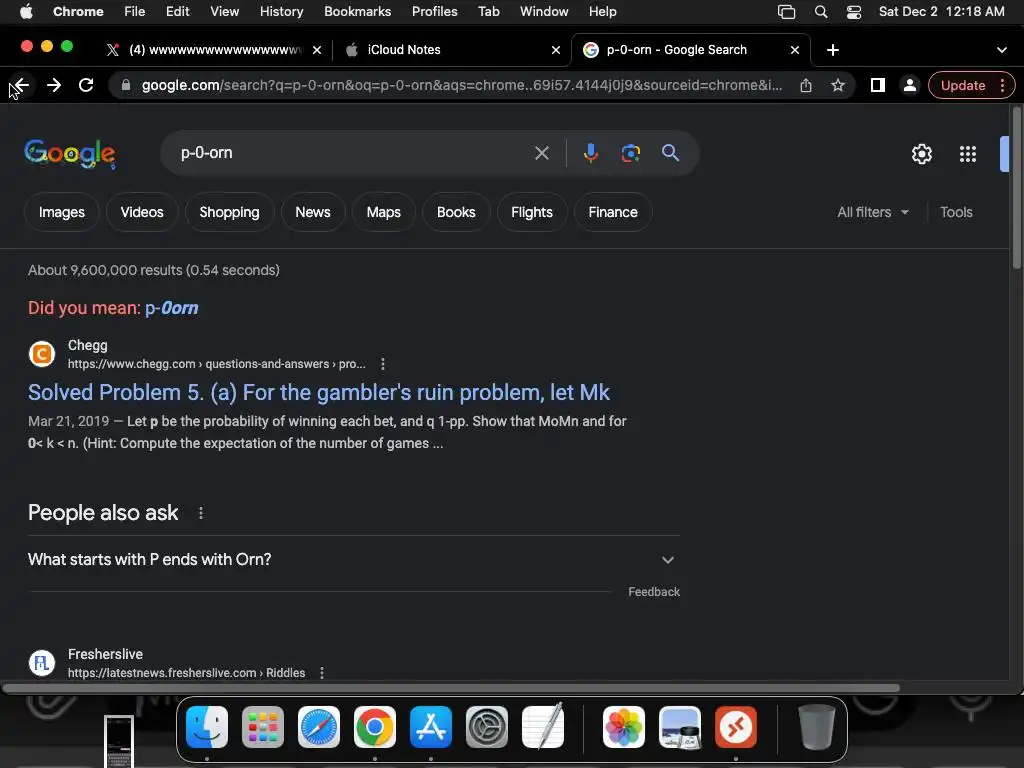Open System Settings from the Dock
This screenshot has height=768, width=1024.
[x=487, y=727]
